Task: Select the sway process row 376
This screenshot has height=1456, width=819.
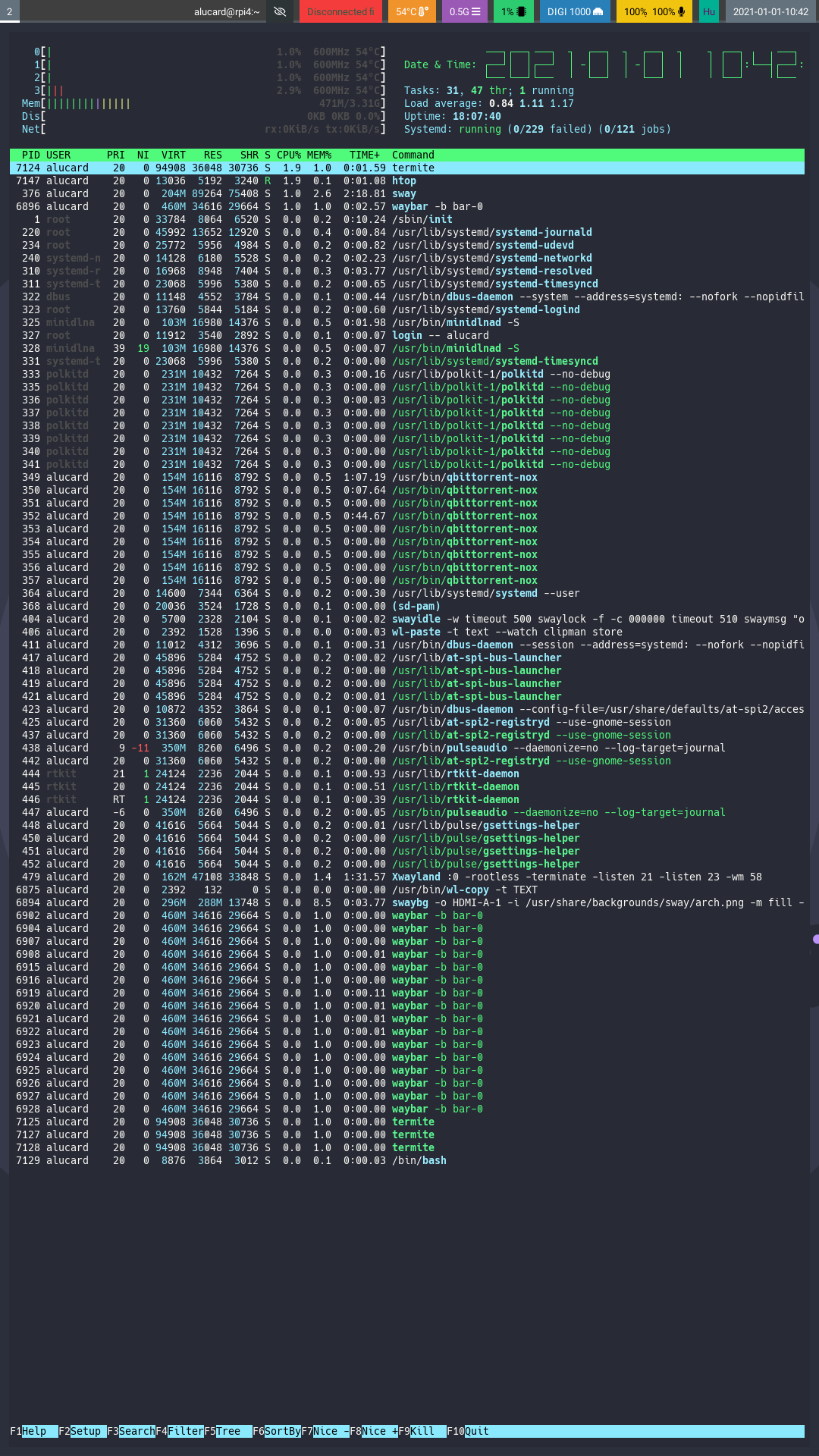Action: [407, 193]
